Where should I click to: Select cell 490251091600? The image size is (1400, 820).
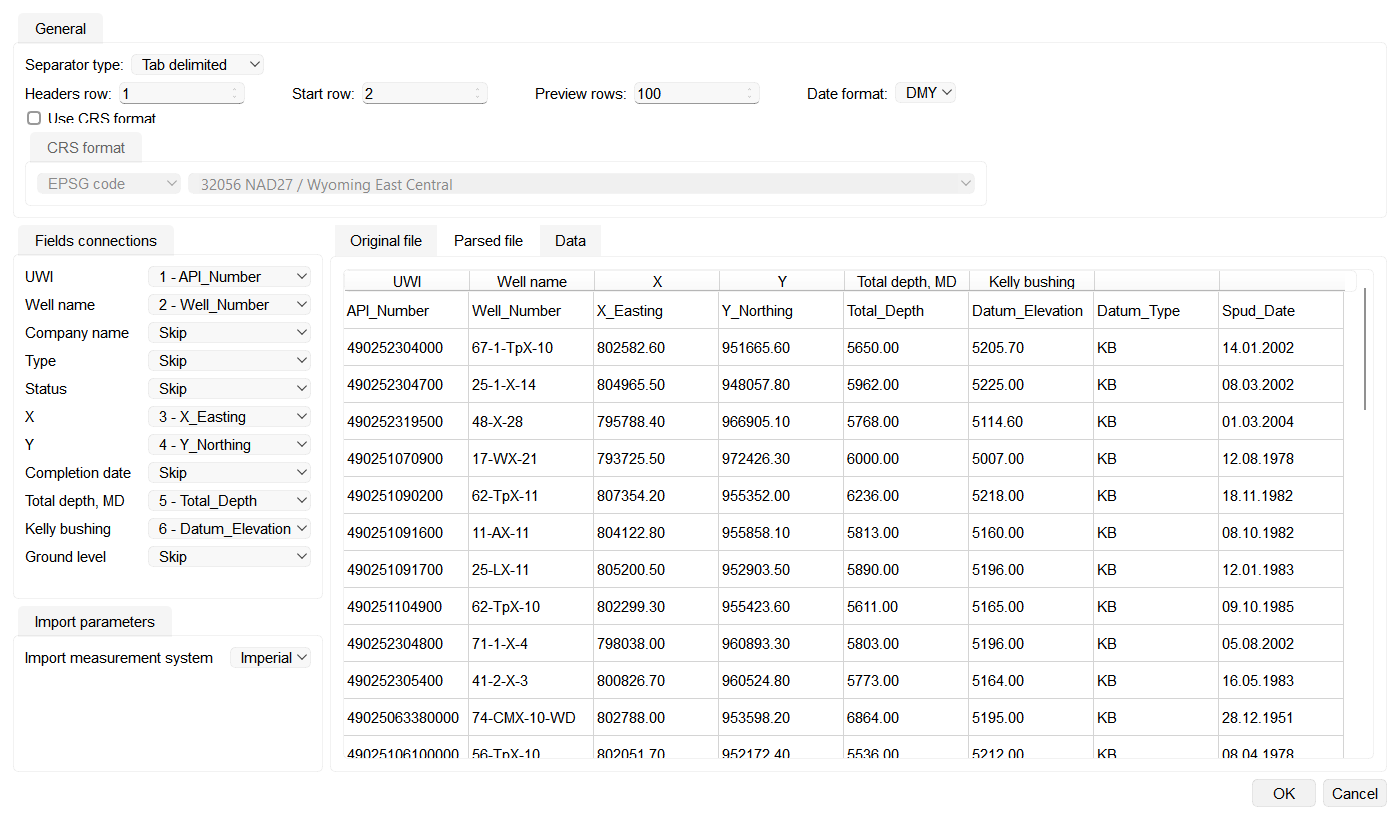point(406,532)
